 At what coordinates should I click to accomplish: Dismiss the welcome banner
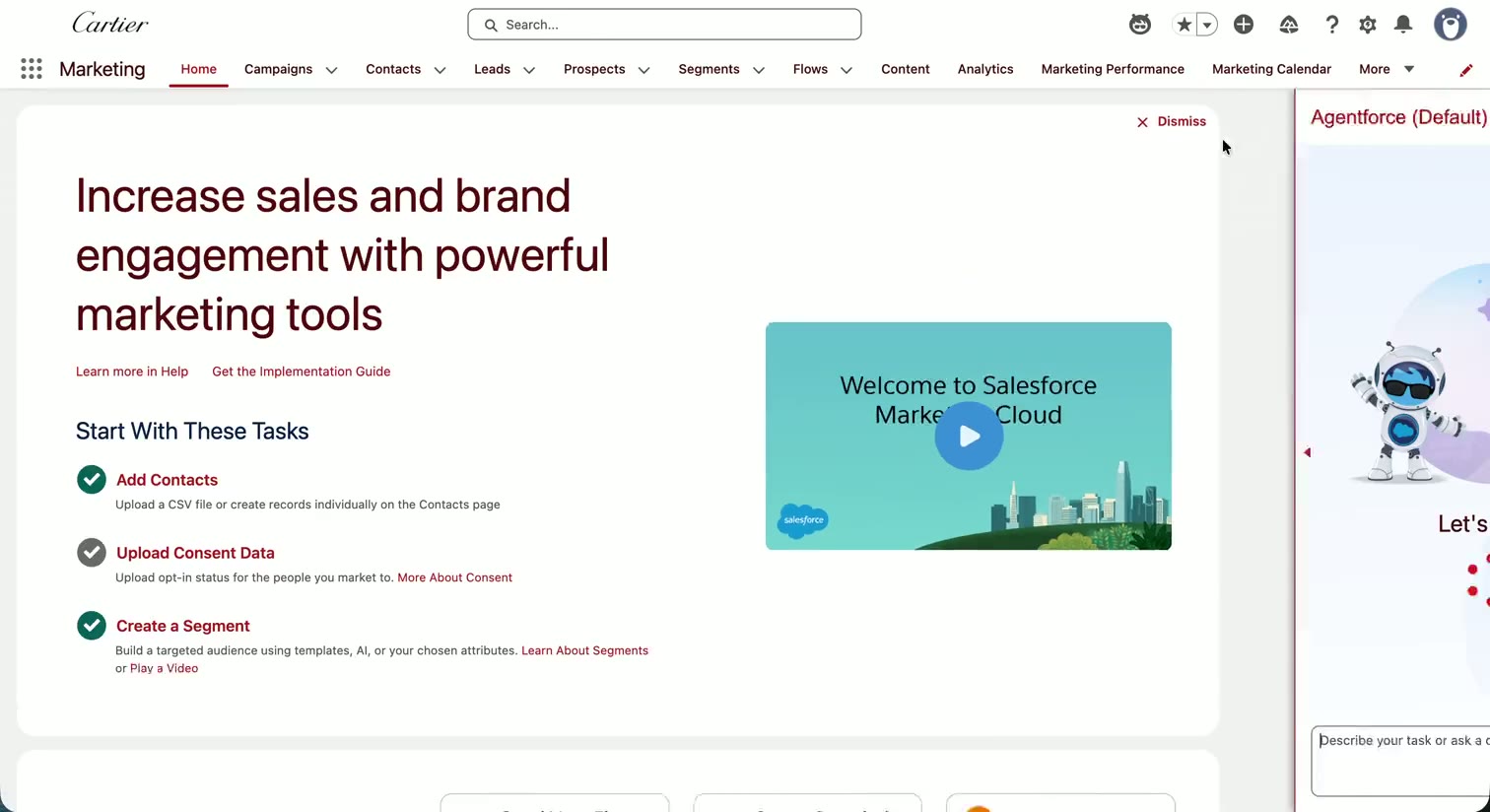[1171, 122]
